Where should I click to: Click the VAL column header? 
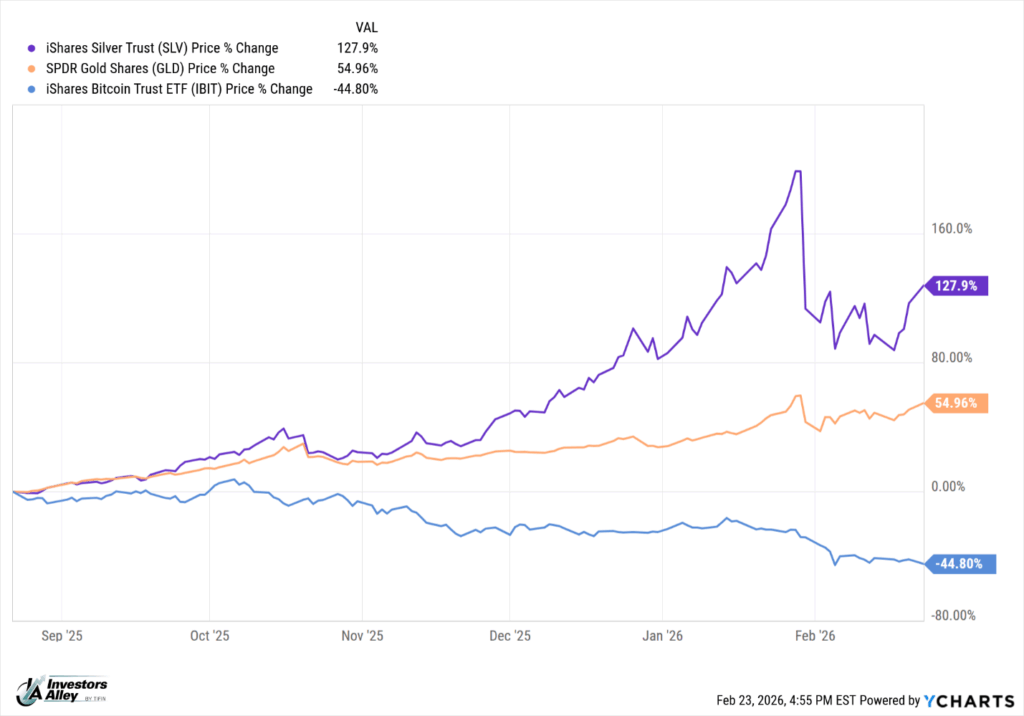(x=367, y=27)
